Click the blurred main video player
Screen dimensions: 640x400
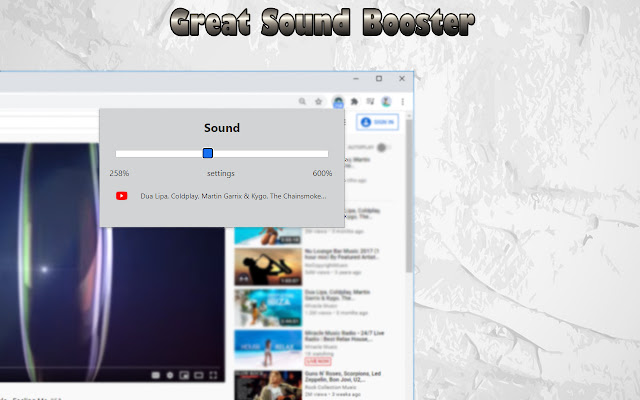click(x=112, y=262)
